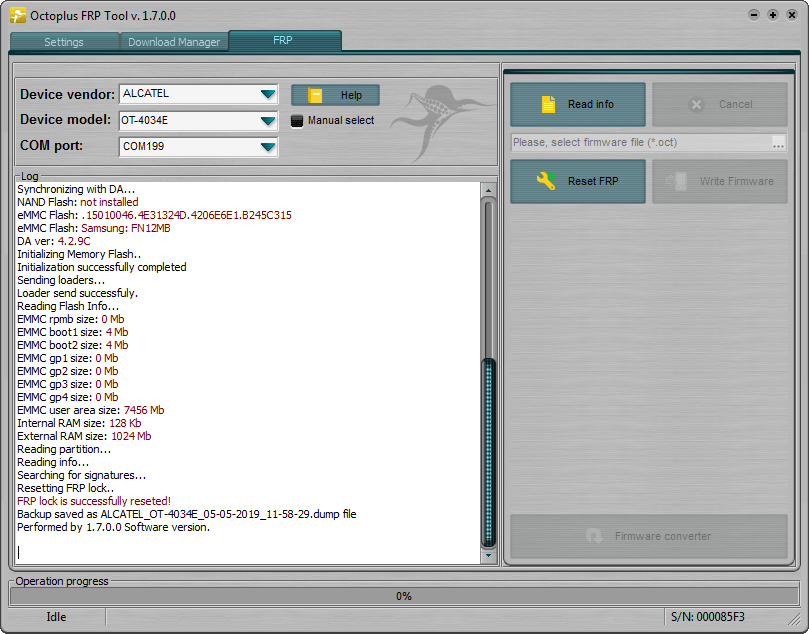
Task: Click log line 'Resetting FRP lock..'
Action: tap(66, 488)
